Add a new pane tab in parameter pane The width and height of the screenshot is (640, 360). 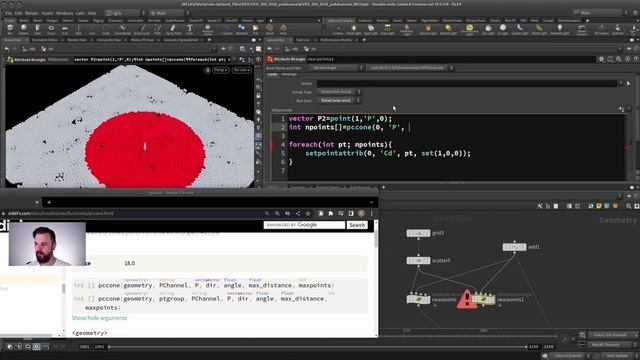[x=364, y=40]
